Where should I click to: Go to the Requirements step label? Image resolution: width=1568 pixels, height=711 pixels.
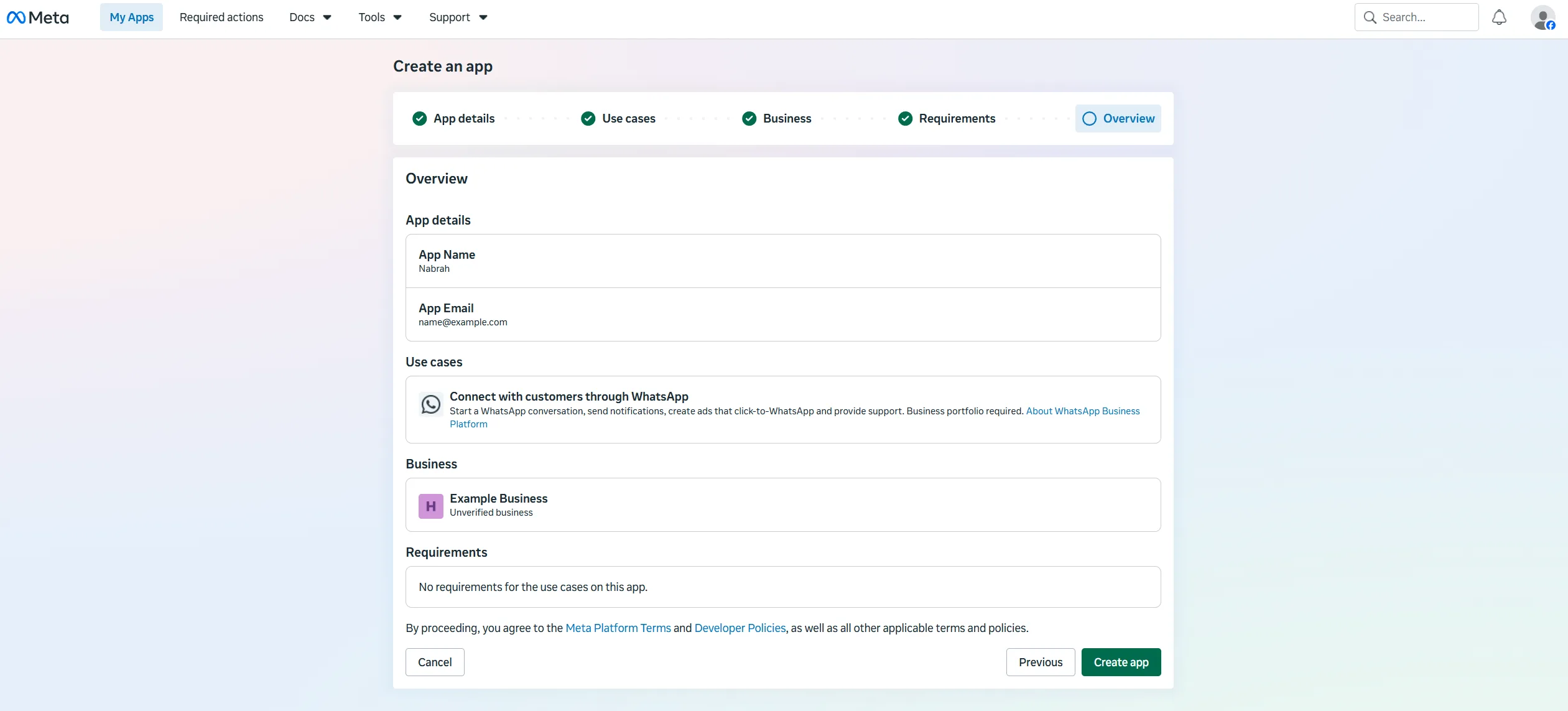(957, 118)
